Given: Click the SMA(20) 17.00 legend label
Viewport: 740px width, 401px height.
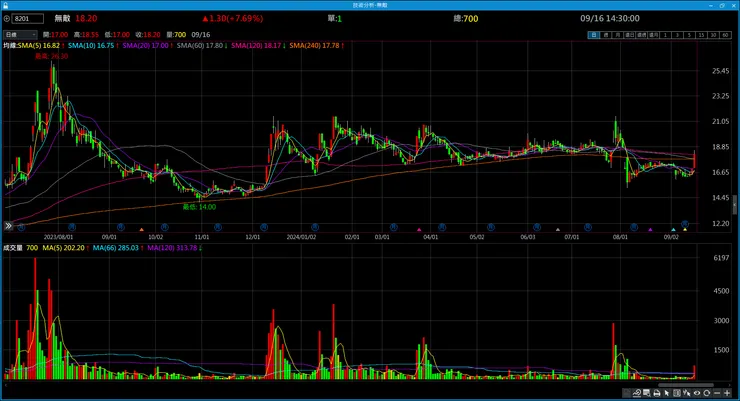Looking at the screenshot, I should (145, 46).
